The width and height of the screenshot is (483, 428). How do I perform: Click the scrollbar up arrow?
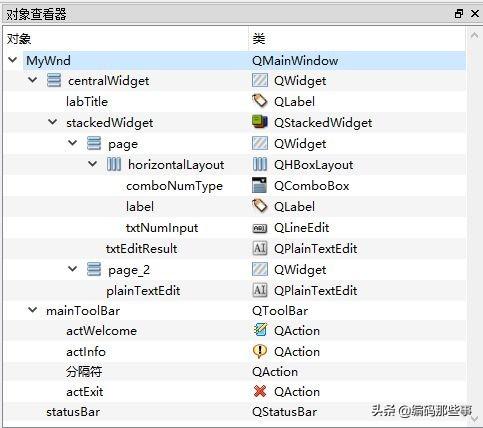click(x=474, y=35)
